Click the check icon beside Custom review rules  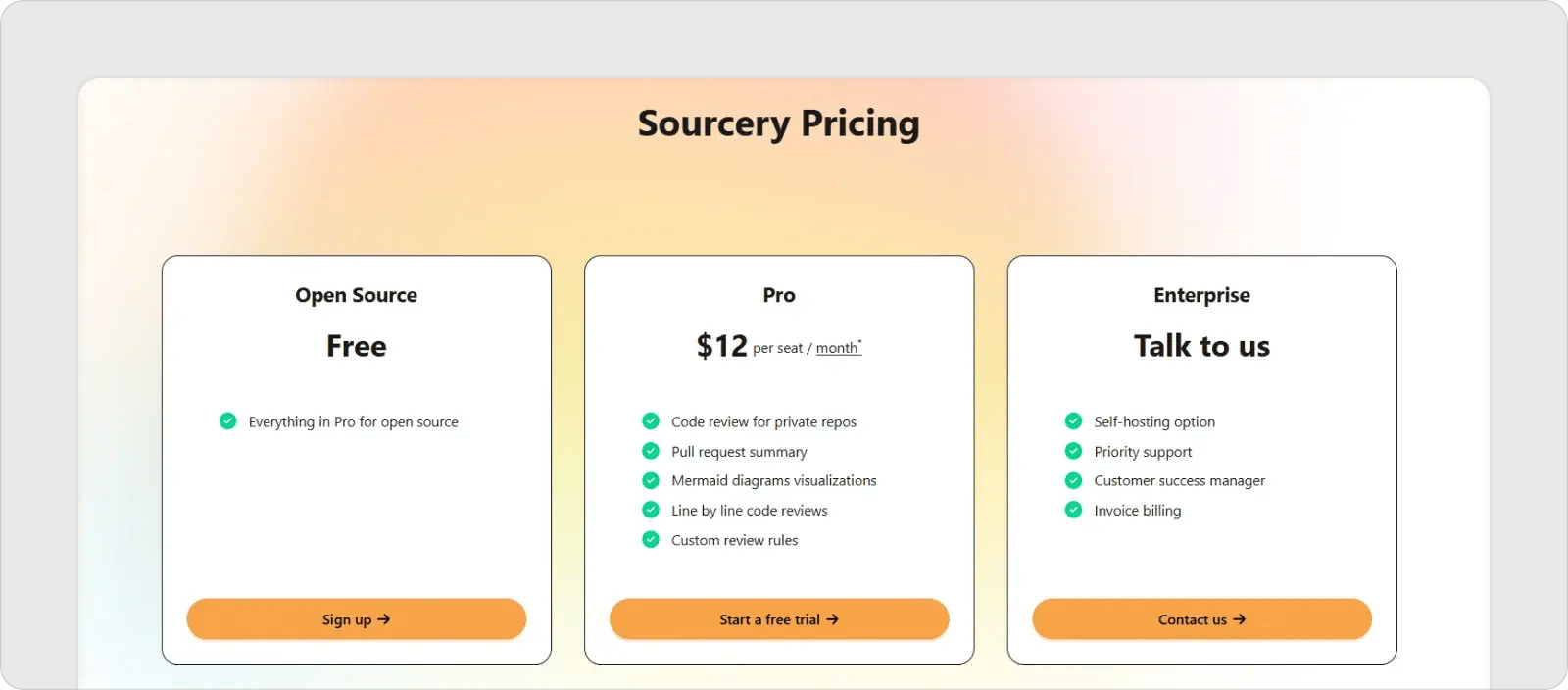pos(651,539)
